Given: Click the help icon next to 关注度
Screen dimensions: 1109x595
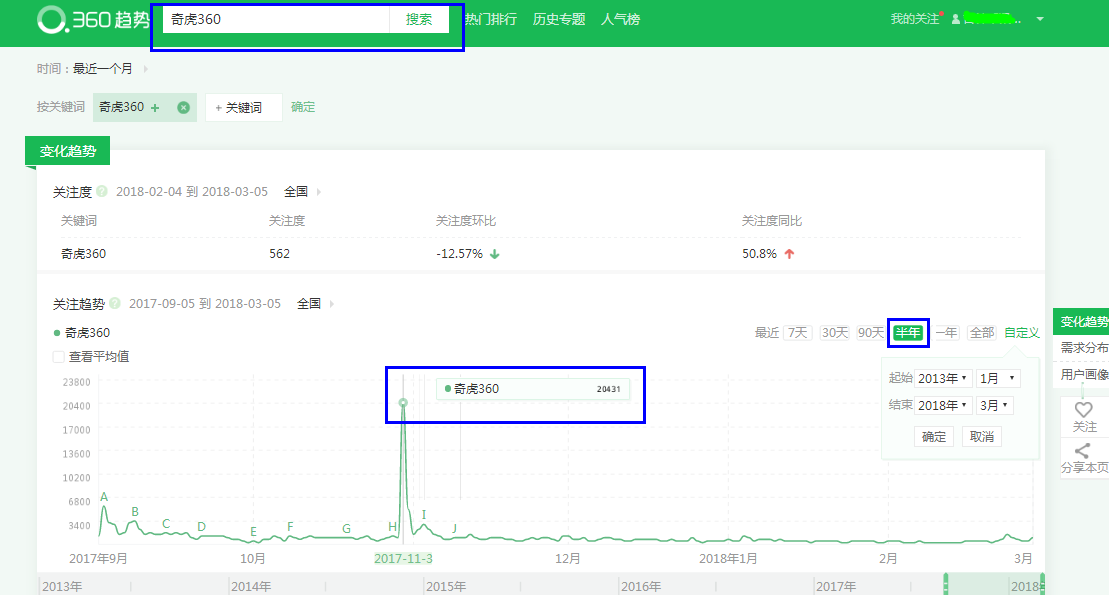Looking at the screenshot, I should tap(102, 191).
